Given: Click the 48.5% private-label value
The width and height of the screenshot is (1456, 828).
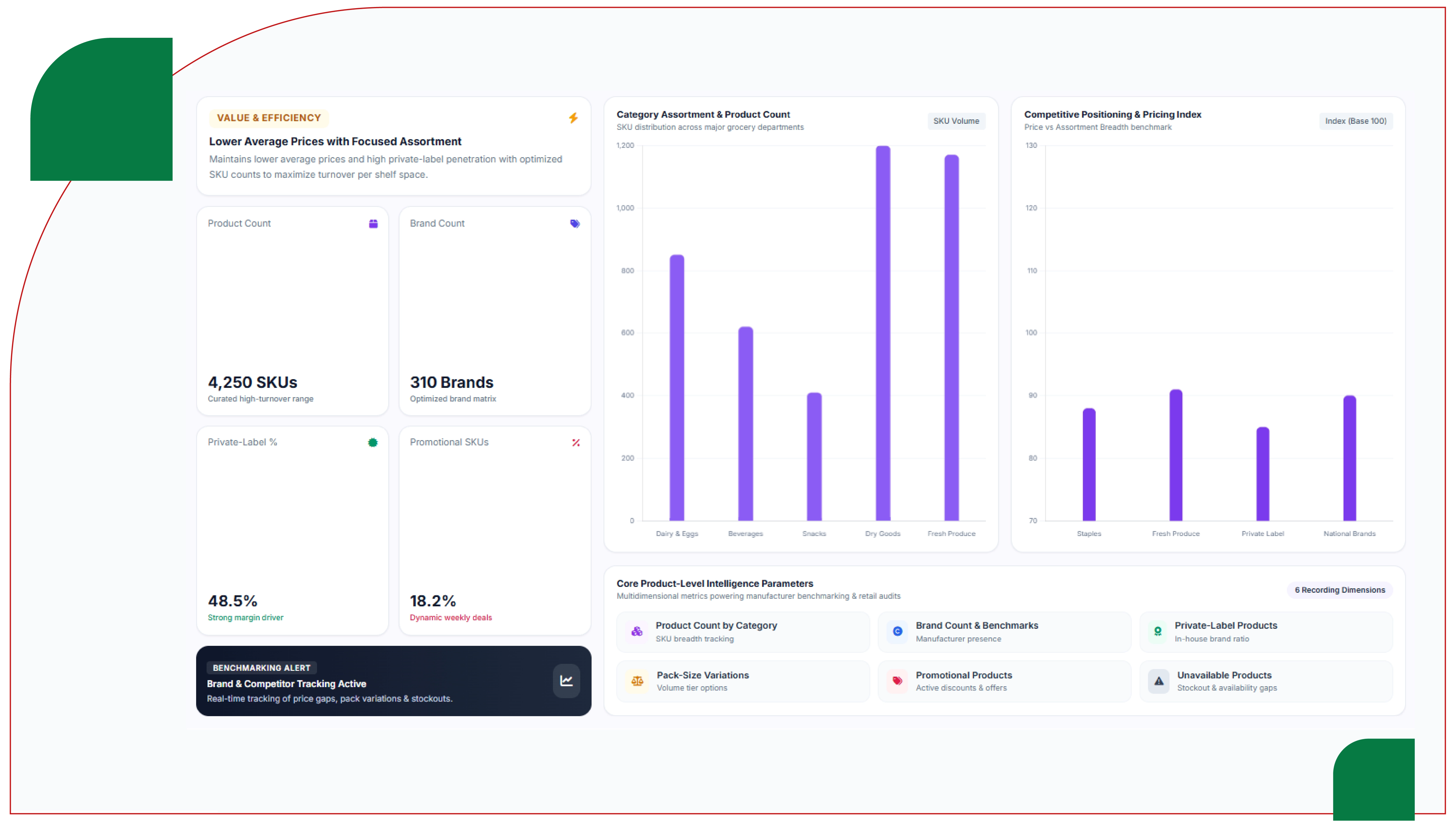Looking at the screenshot, I should coord(233,601).
